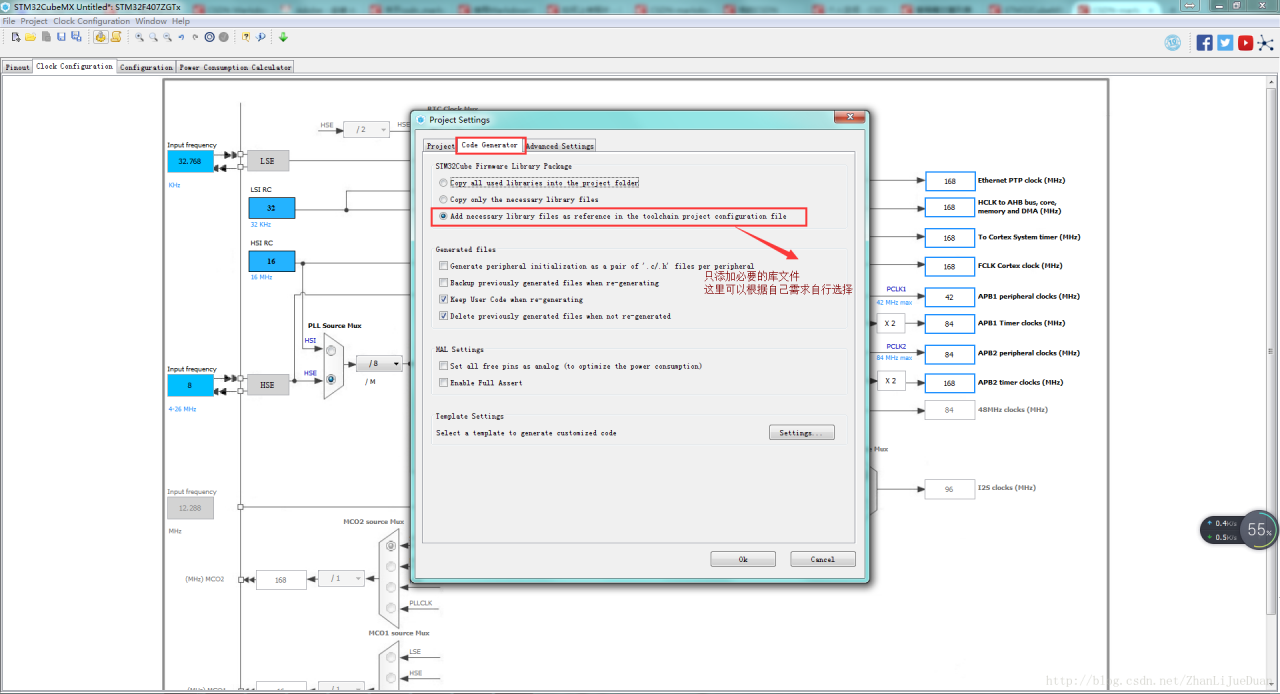Click the Help question-mark toolbar icon

tap(246, 37)
